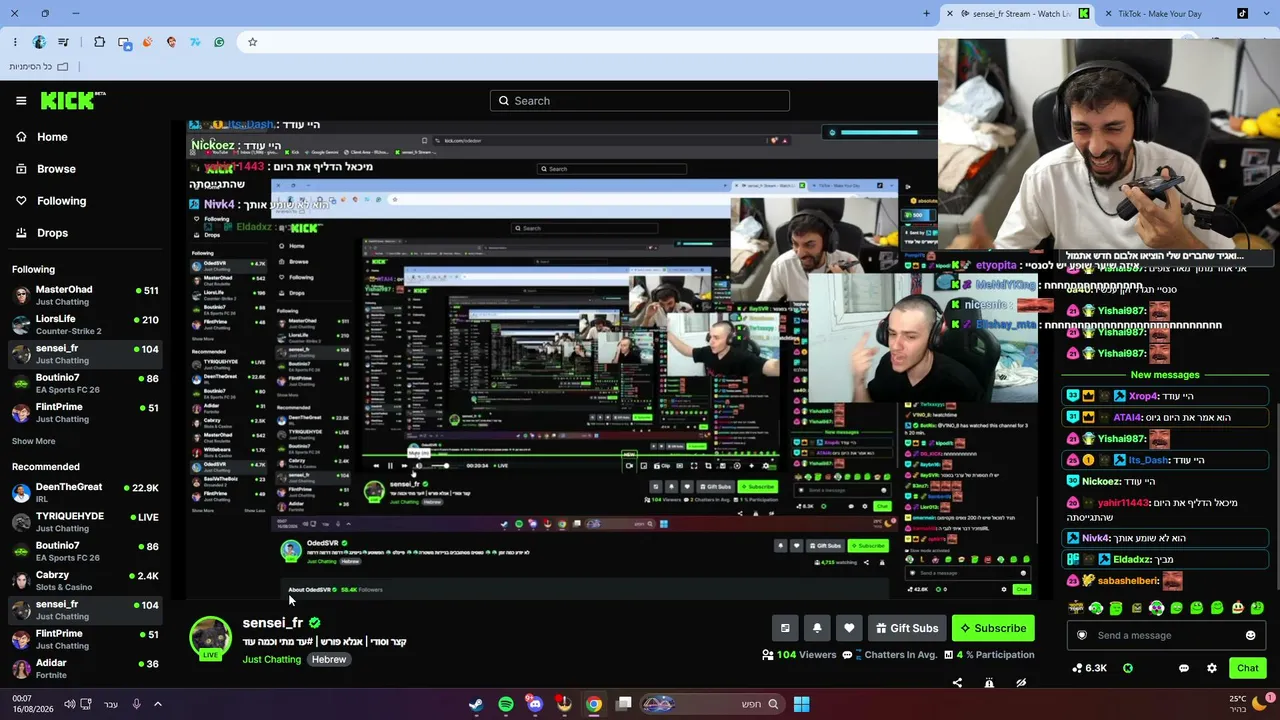
Task: Open the Chrome extensions puzzle icon
Action: [99, 42]
